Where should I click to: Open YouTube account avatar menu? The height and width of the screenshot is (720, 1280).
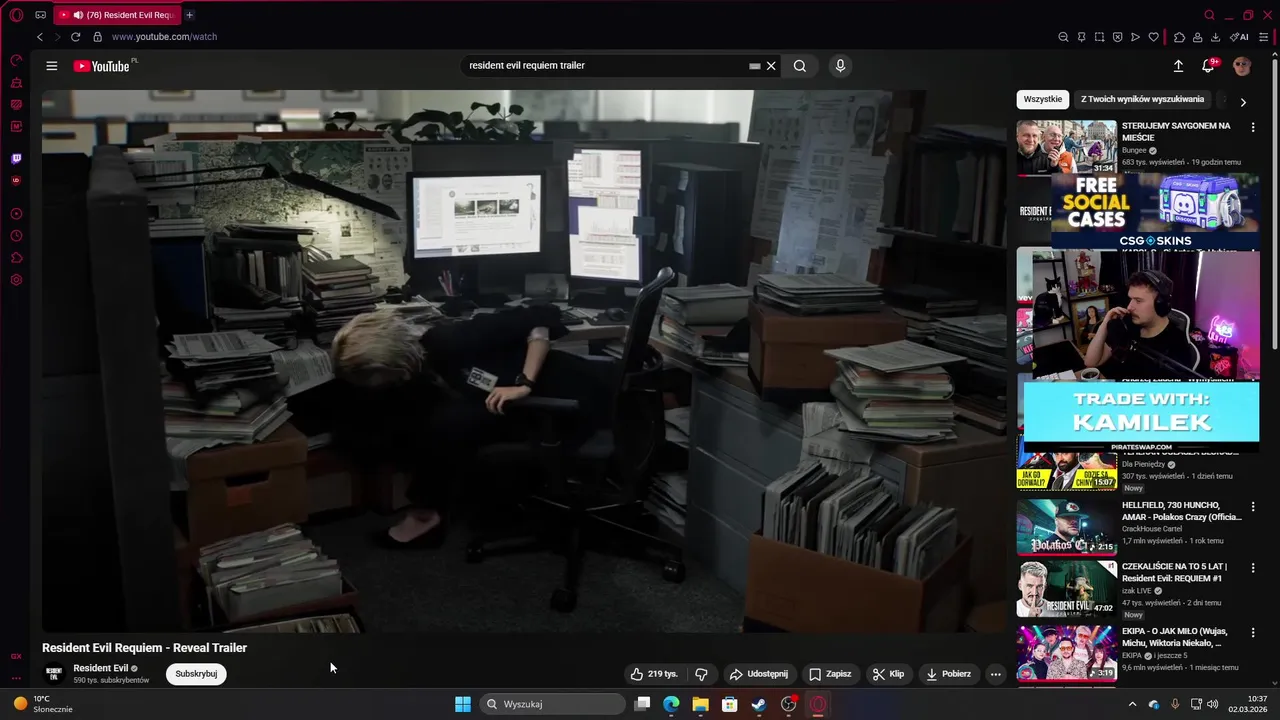tap(1242, 66)
